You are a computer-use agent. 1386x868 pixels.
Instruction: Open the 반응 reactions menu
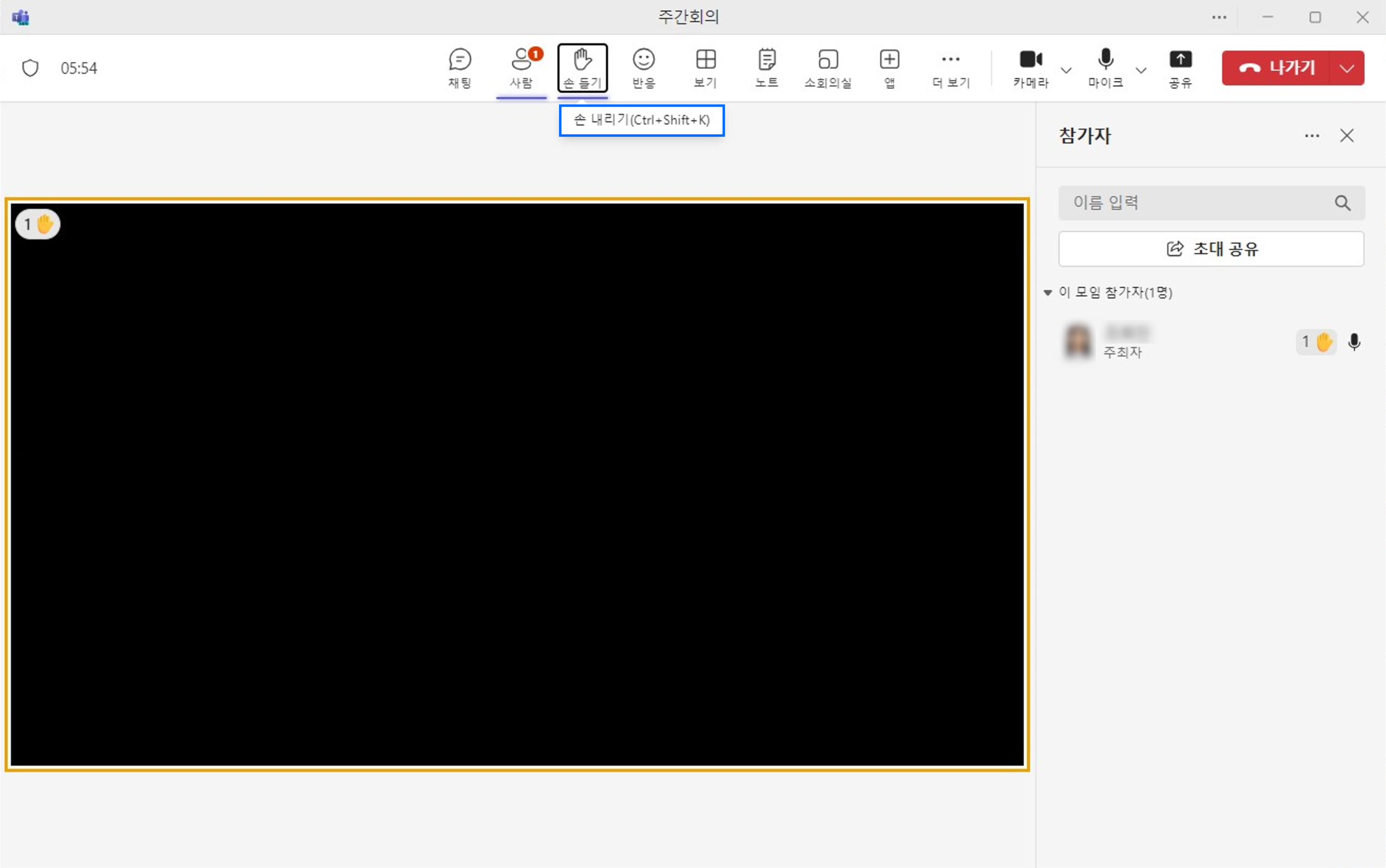point(643,67)
